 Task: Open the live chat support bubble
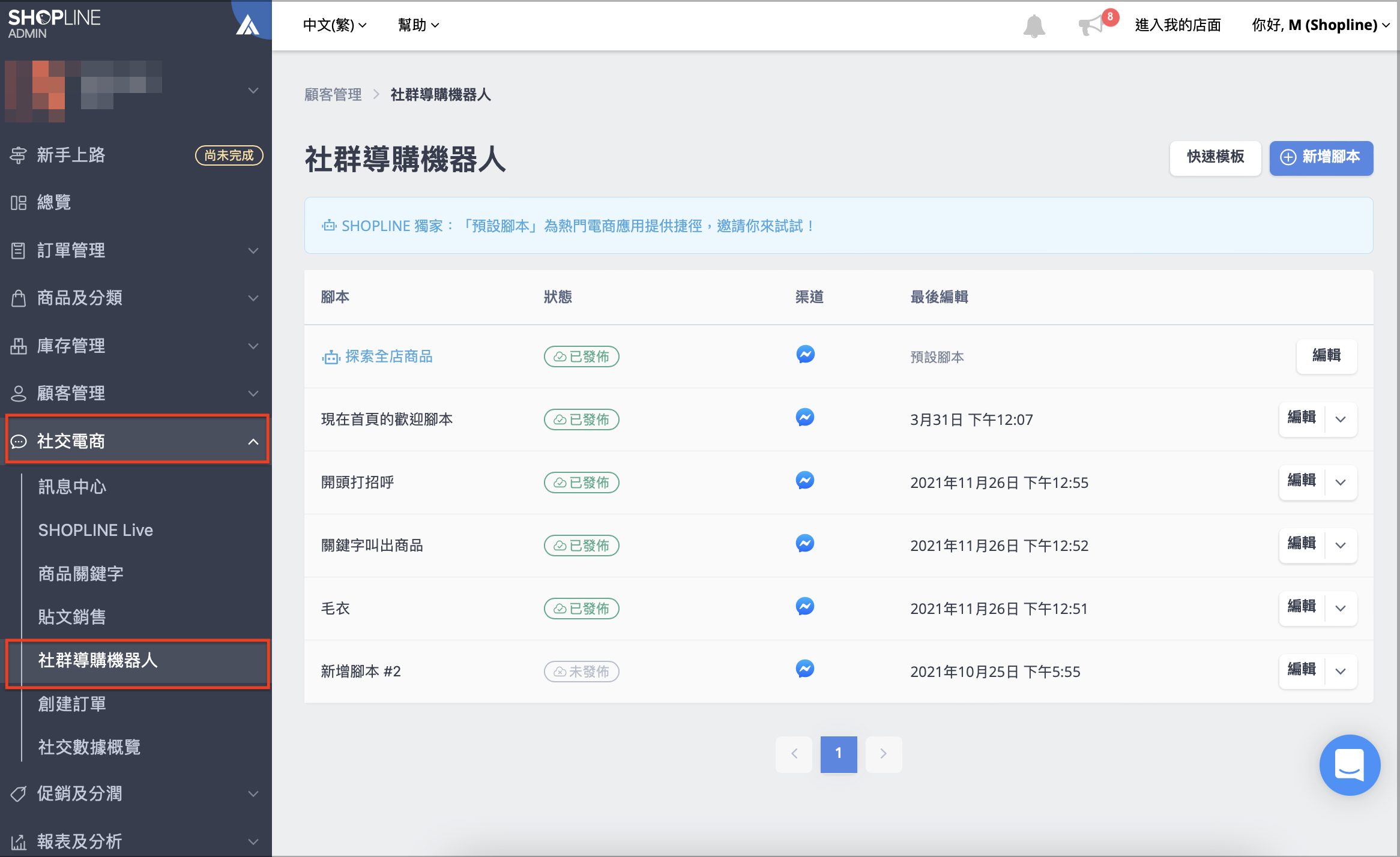[1350, 765]
